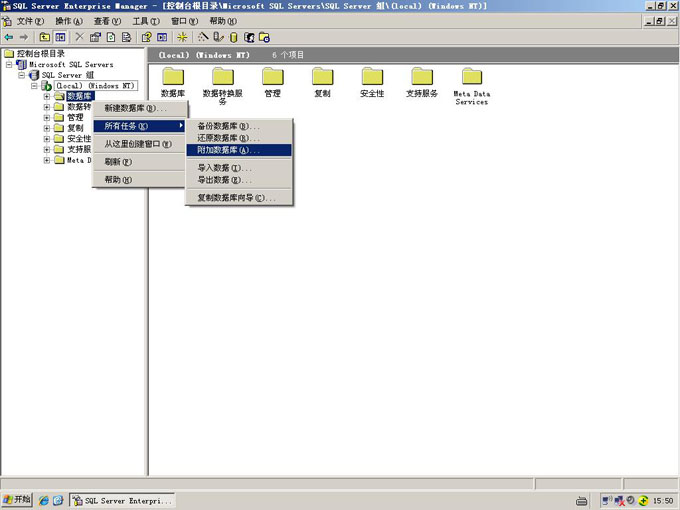The height and width of the screenshot is (510, 680).
Task: Expand the Meta Data Services tree node
Action: (x=47, y=160)
